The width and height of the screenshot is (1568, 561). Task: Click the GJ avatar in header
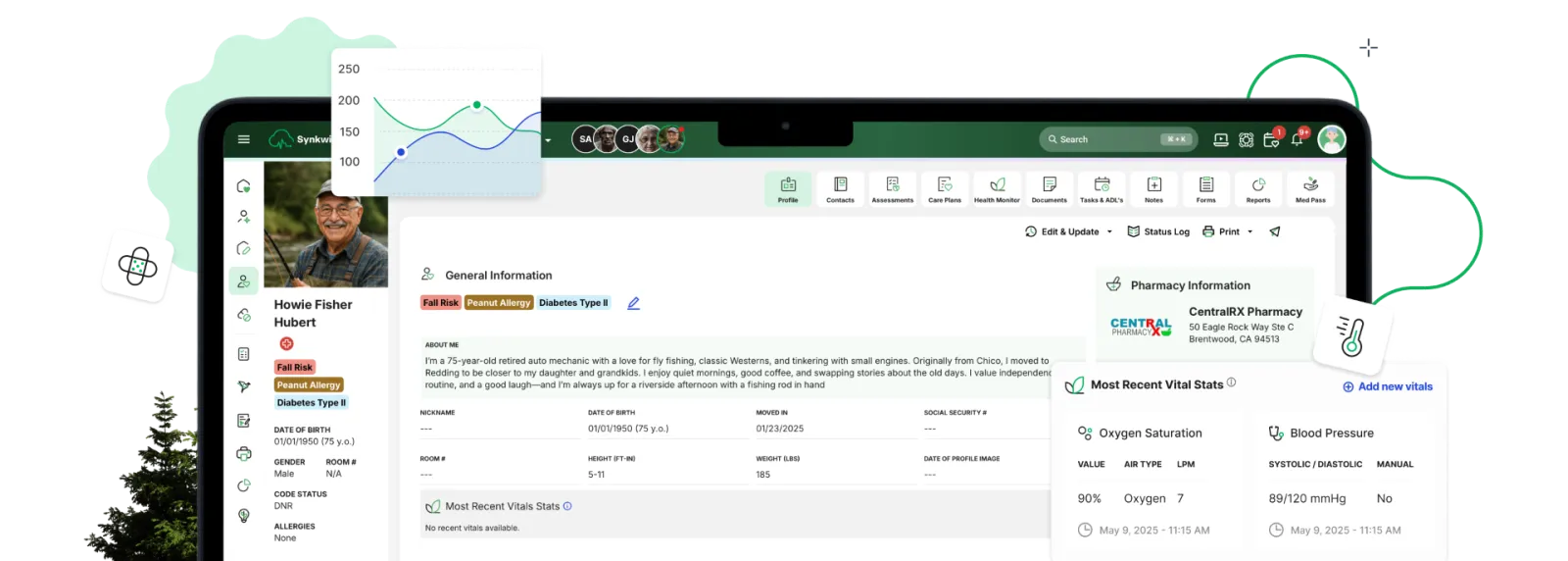pyautogui.click(x=628, y=139)
